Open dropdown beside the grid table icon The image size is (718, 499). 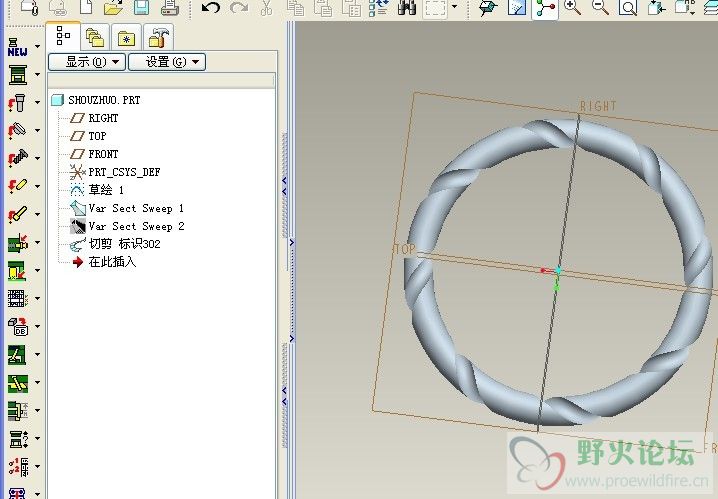tap(38, 298)
